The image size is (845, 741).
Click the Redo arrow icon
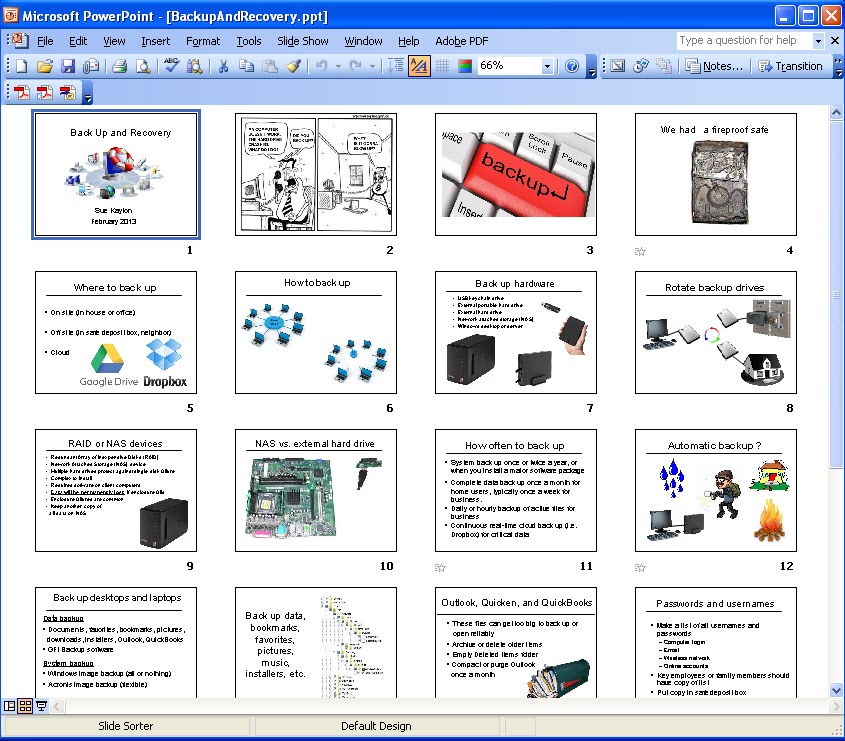click(x=356, y=66)
